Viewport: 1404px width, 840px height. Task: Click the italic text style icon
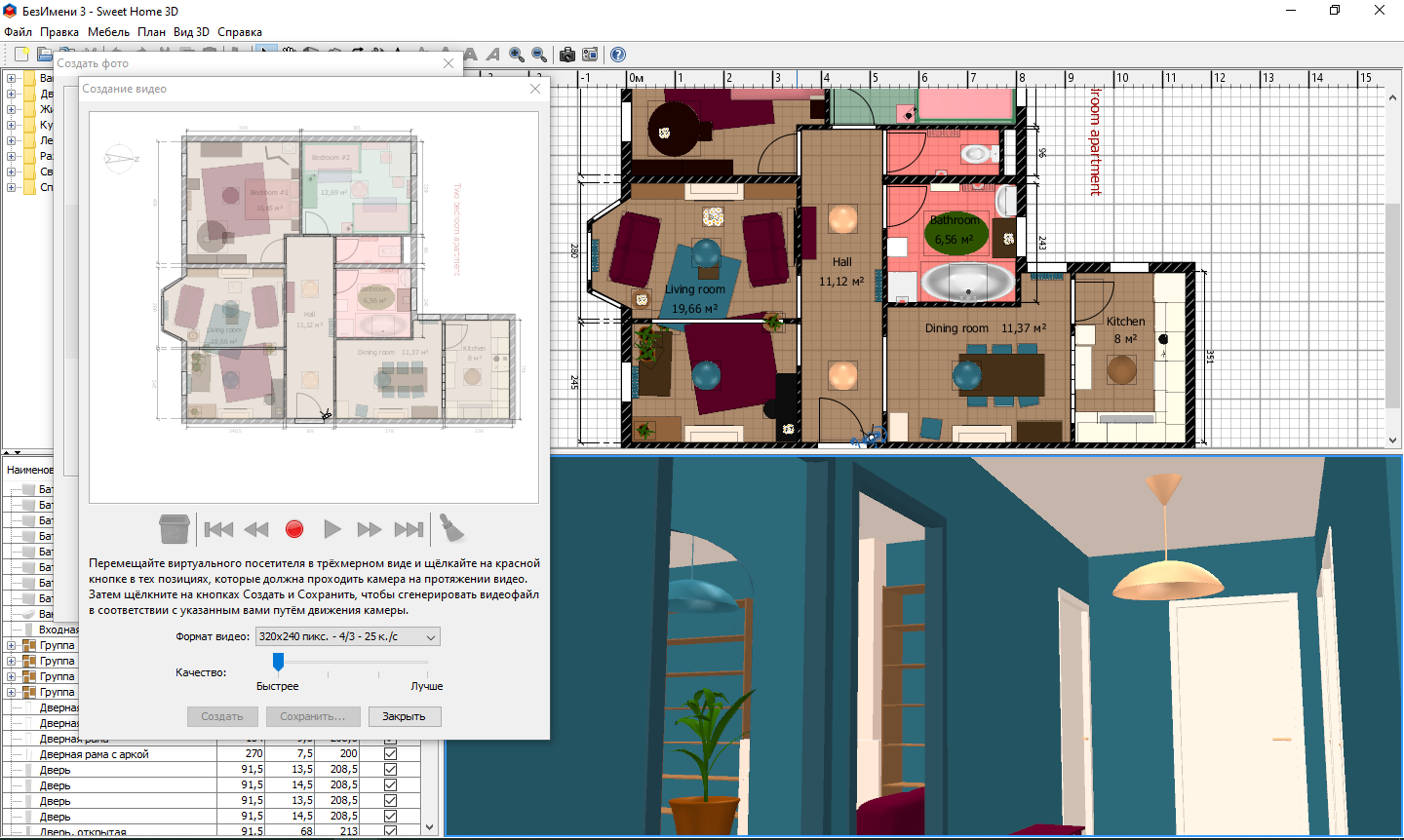(x=492, y=55)
